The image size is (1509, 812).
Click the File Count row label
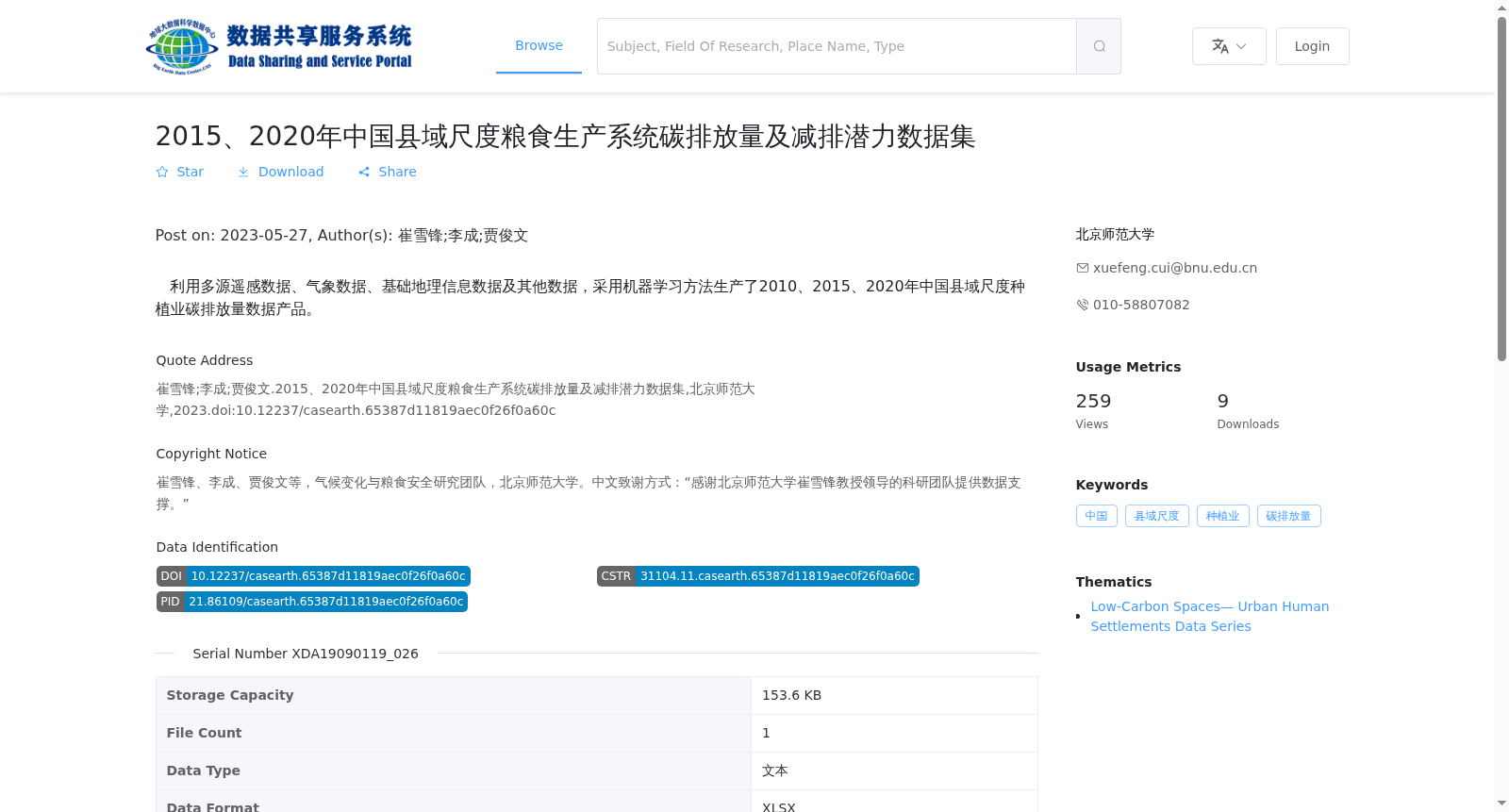tap(204, 733)
